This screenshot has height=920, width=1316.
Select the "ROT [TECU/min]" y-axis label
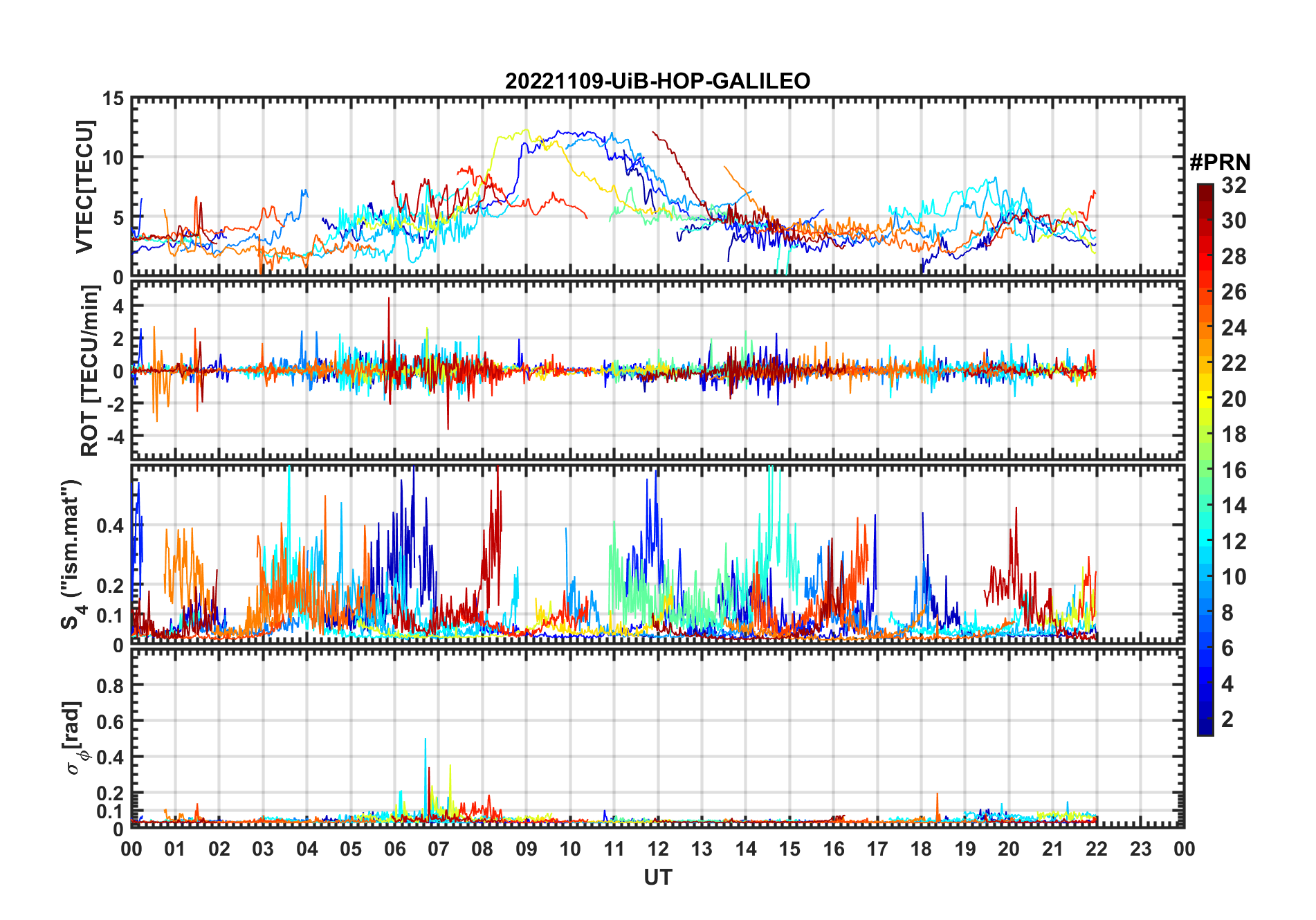[90, 370]
